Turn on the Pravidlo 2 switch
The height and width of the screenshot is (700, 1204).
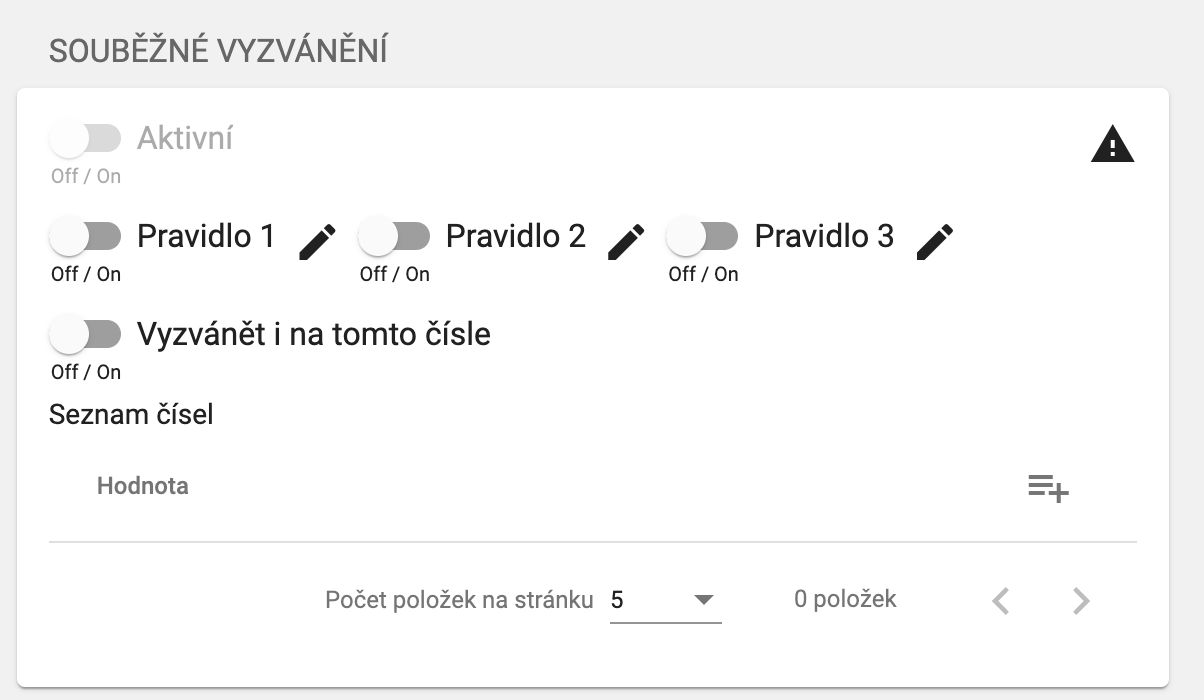[x=394, y=237]
